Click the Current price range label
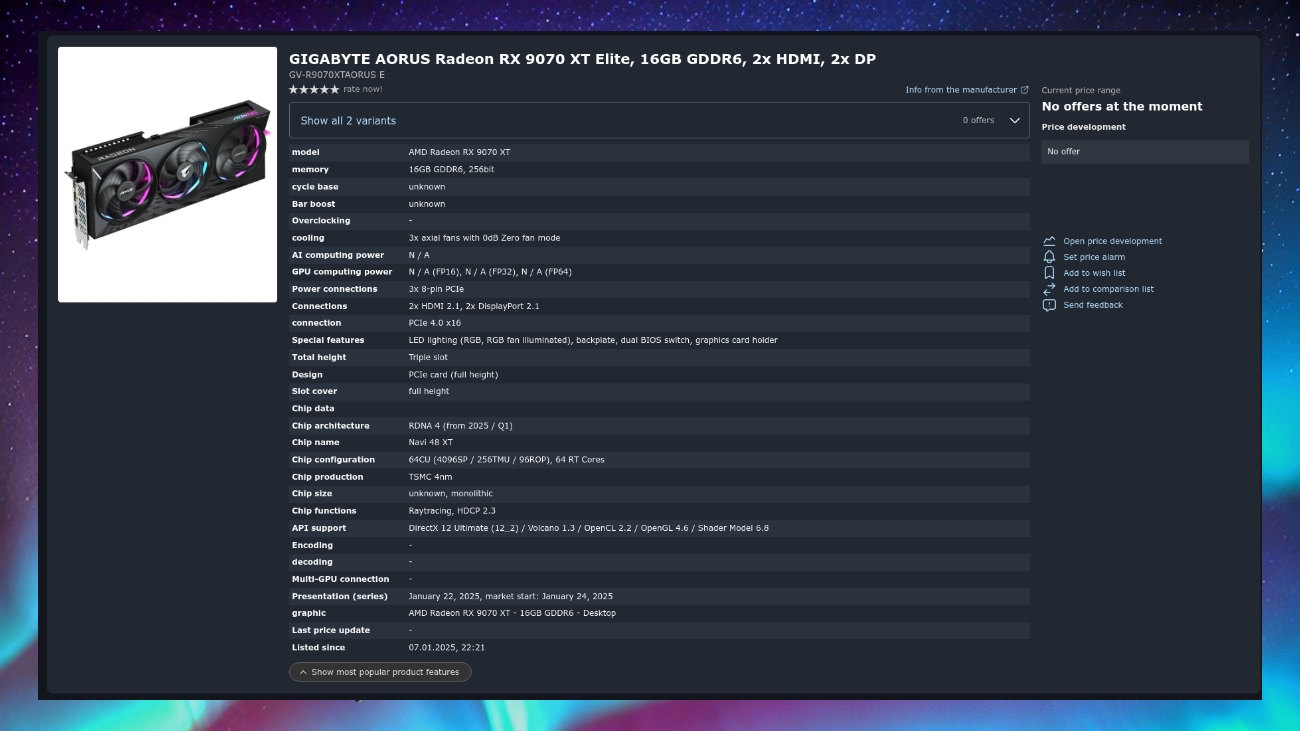This screenshot has width=1300, height=731. point(1081,90)
